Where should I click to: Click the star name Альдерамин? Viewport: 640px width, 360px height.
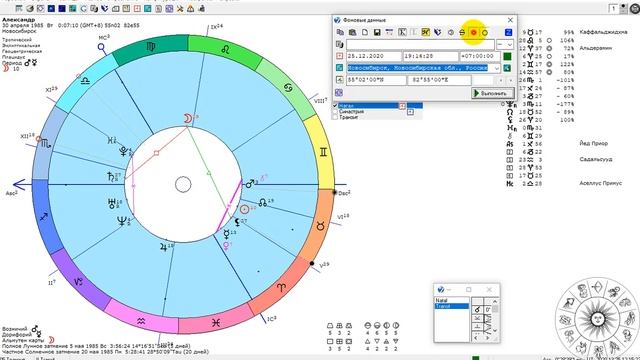pos(596,48)
